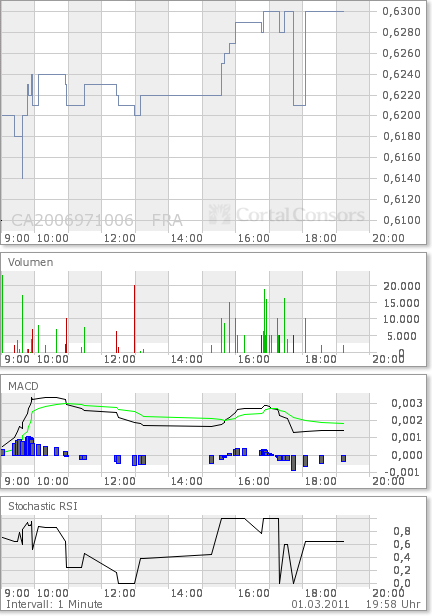Viewport: 432px width, 616px height.
Task: Click 16:00 on the Volumen time axis
Action: 254,359
